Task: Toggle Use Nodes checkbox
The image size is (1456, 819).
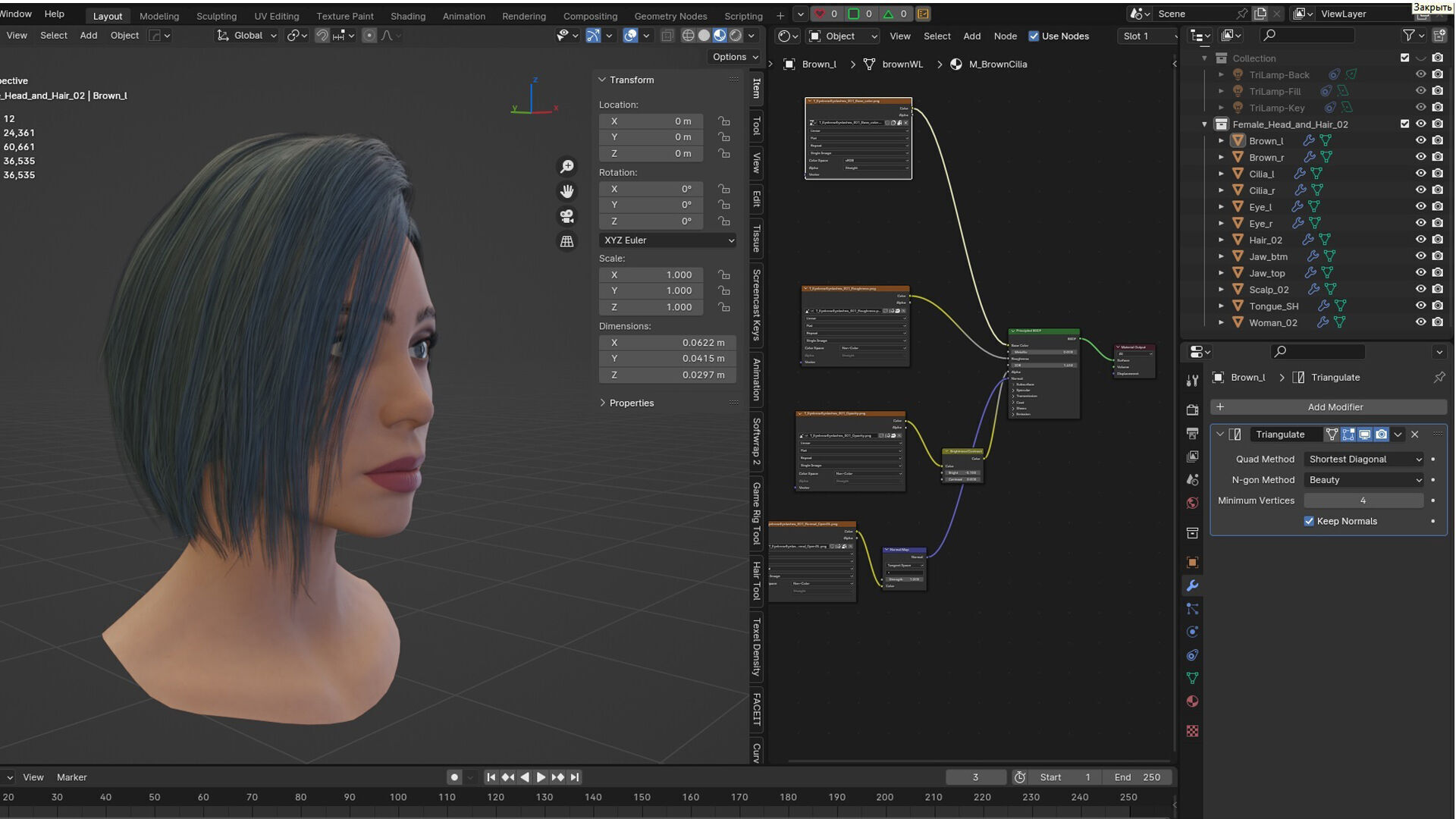Action: (x=1034, y=36)
